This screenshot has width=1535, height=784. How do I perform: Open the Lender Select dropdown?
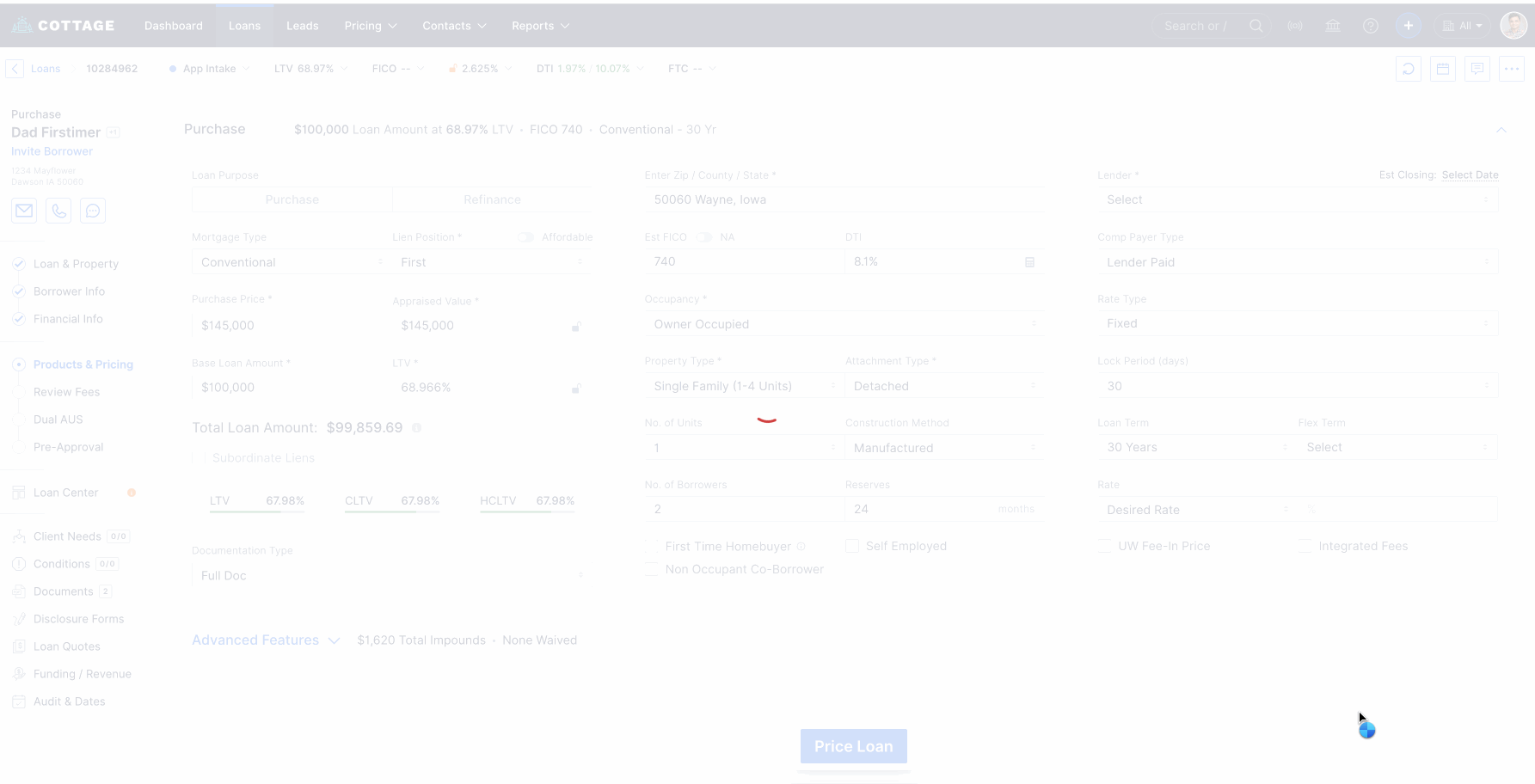click(1298, 199)
